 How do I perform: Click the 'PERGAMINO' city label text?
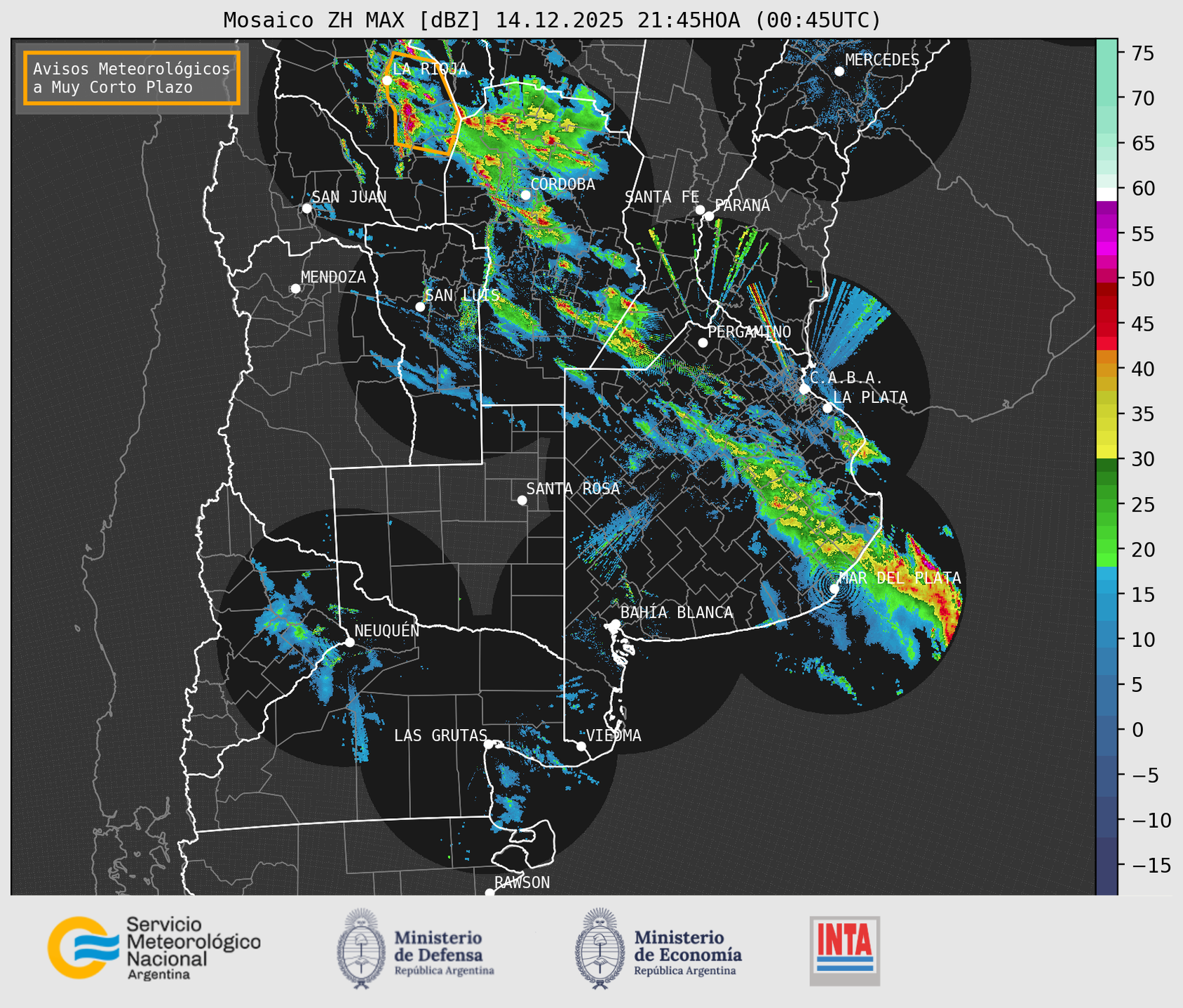click(x=750, y=332)
